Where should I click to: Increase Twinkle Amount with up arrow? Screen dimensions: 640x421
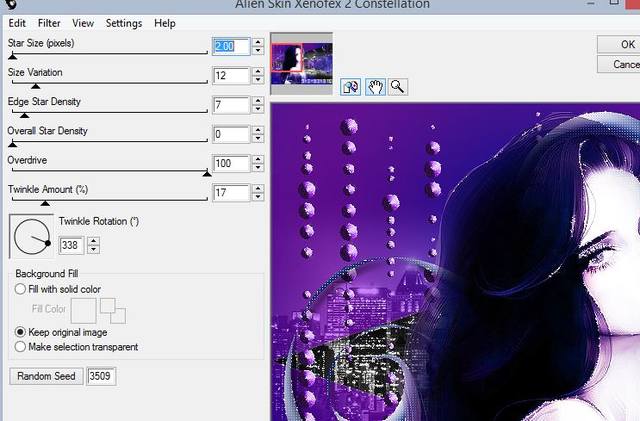coord(258,189)
